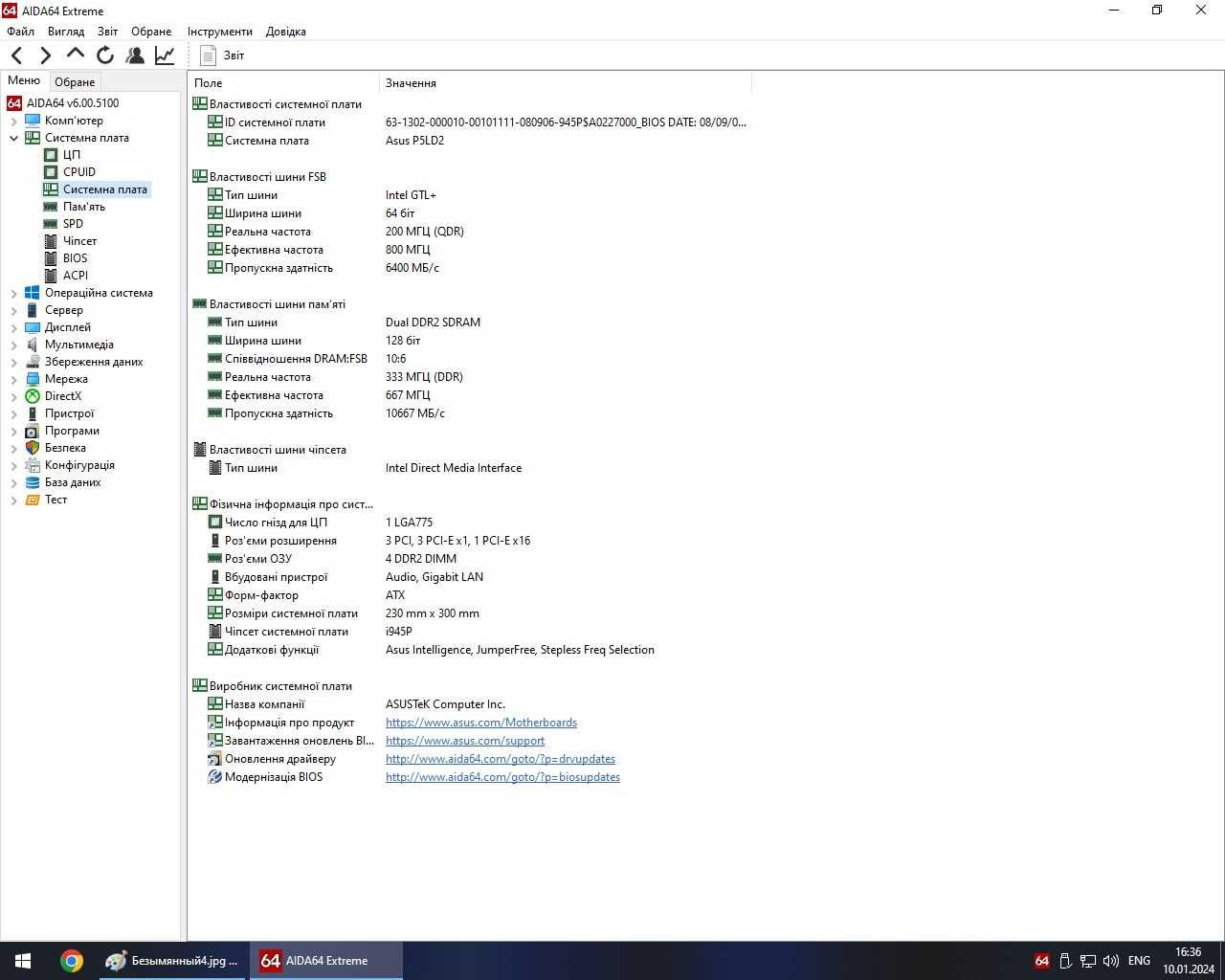The image size is (1225, 980).
Task: Click the Безпека shield icon
Action: [x=33, y=448]
